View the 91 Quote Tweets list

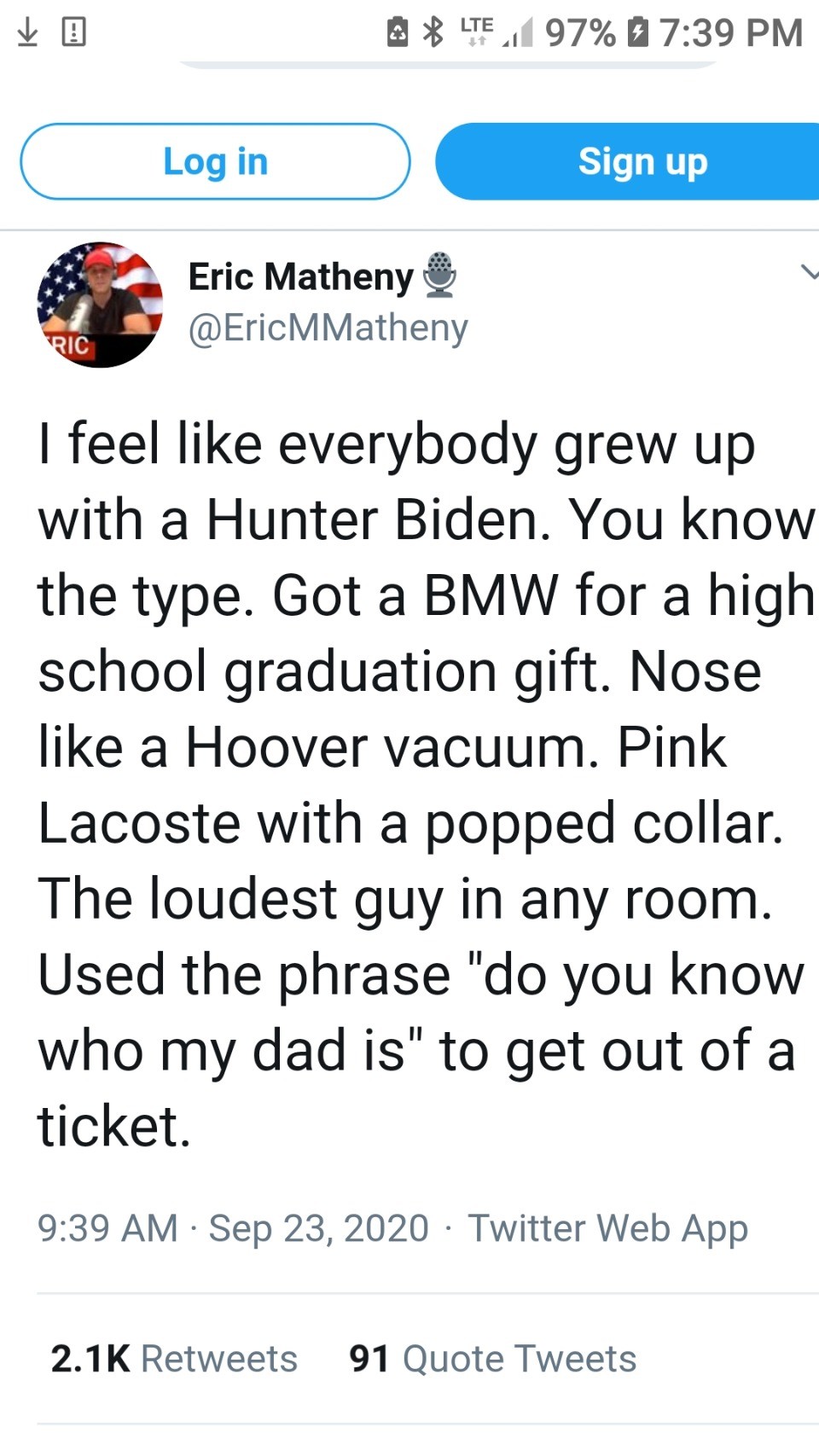coord(492,1359)
